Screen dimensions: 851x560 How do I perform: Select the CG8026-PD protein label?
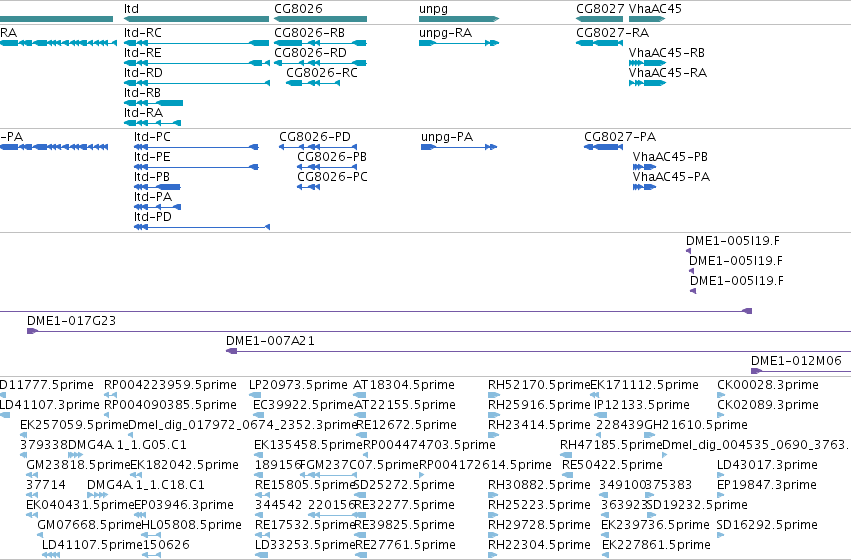tap(315, 137)
